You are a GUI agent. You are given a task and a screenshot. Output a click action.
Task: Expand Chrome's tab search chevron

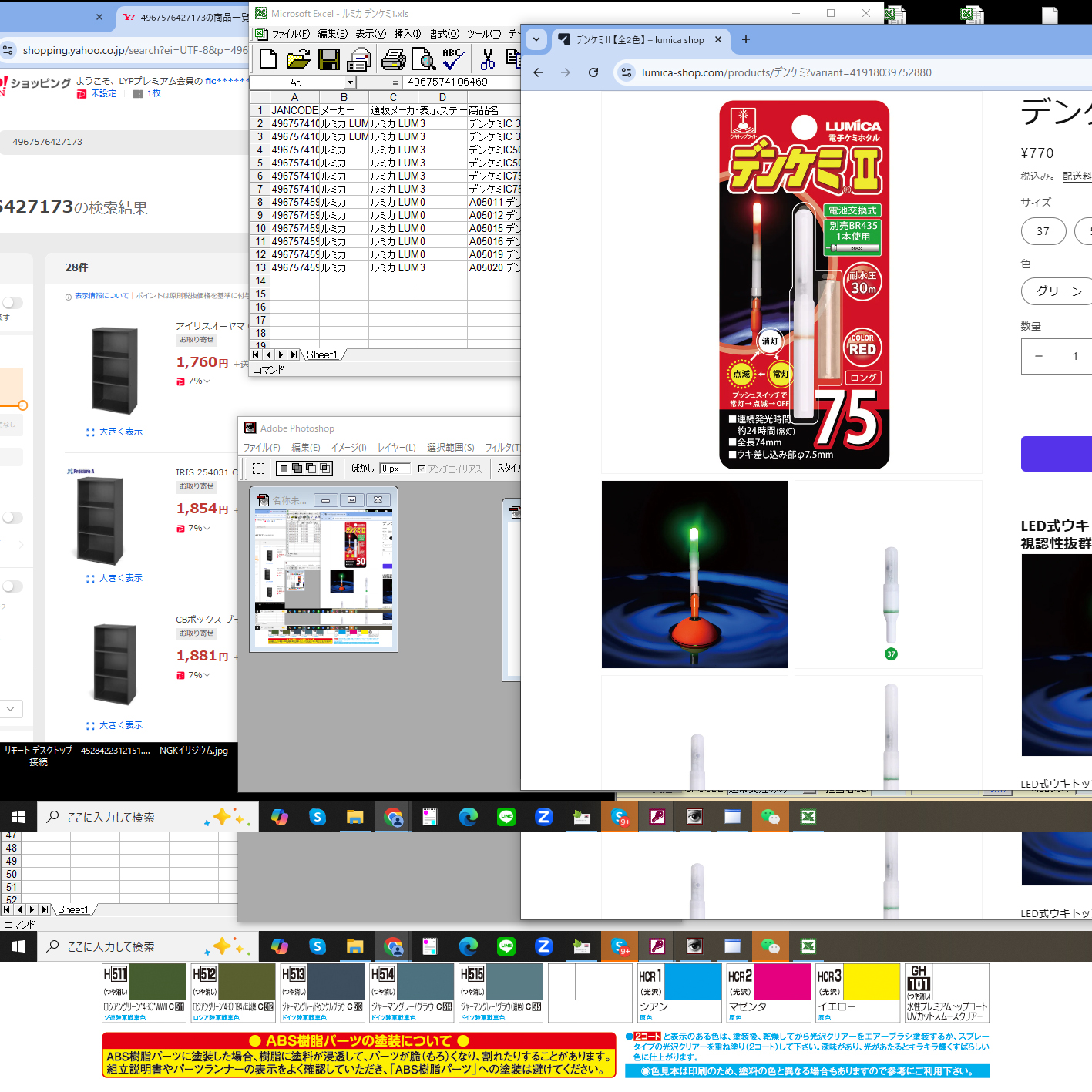pos(536,39)
